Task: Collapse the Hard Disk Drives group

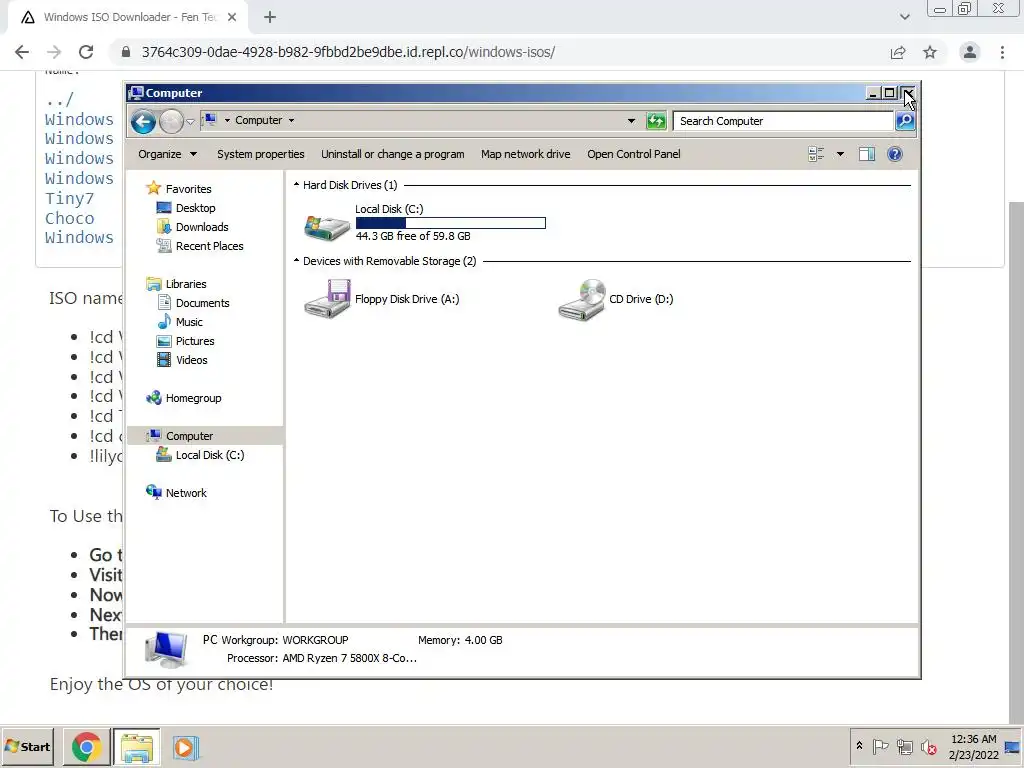Action: [296, 185]
